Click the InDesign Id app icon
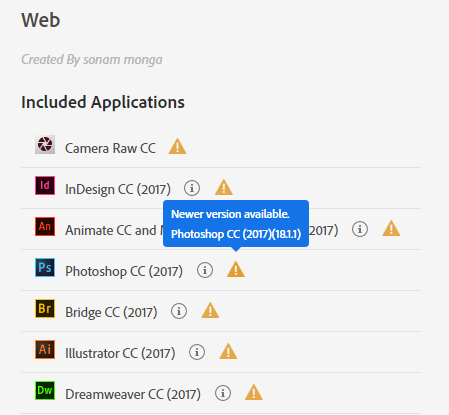Screen dimensions: 449x415 (45, 185)
